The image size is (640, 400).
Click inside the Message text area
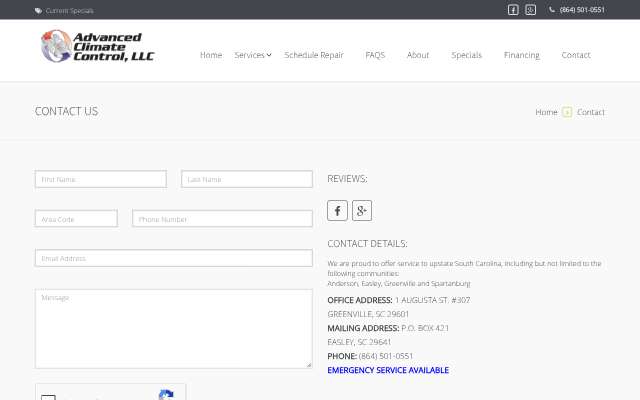click(174, 329)
